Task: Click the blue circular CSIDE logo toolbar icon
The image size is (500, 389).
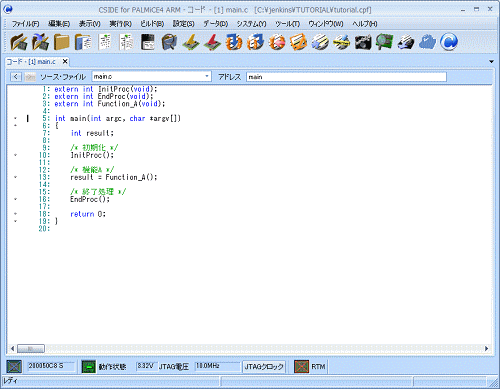Action: point(449,42)
